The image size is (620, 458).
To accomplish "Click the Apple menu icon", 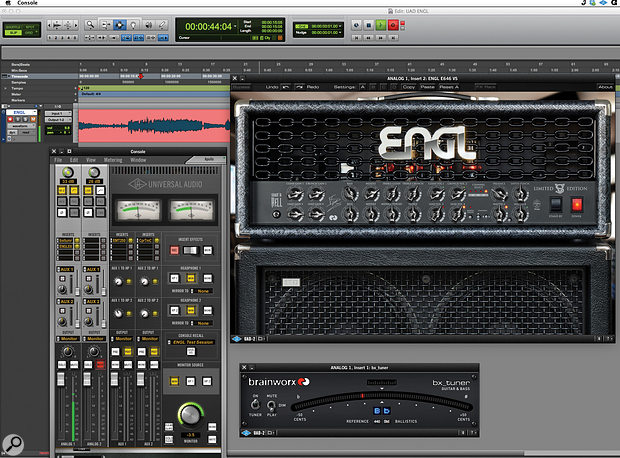I will pos(8,3).
